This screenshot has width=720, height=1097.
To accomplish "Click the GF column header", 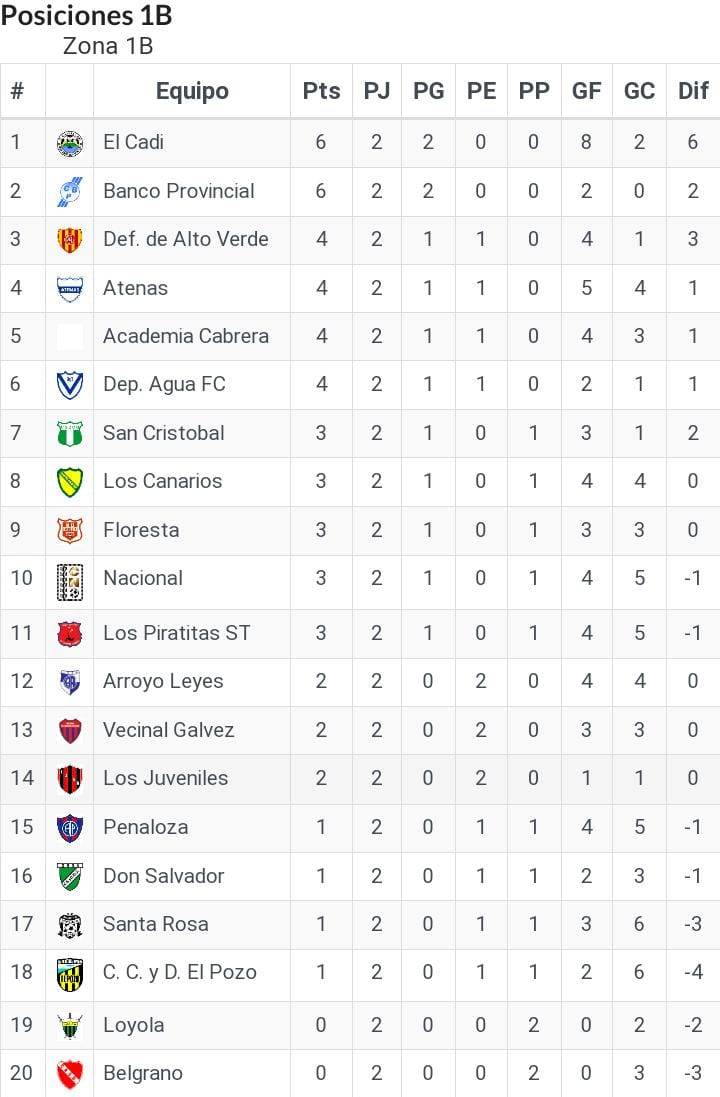I will click(x=586, y=91).
